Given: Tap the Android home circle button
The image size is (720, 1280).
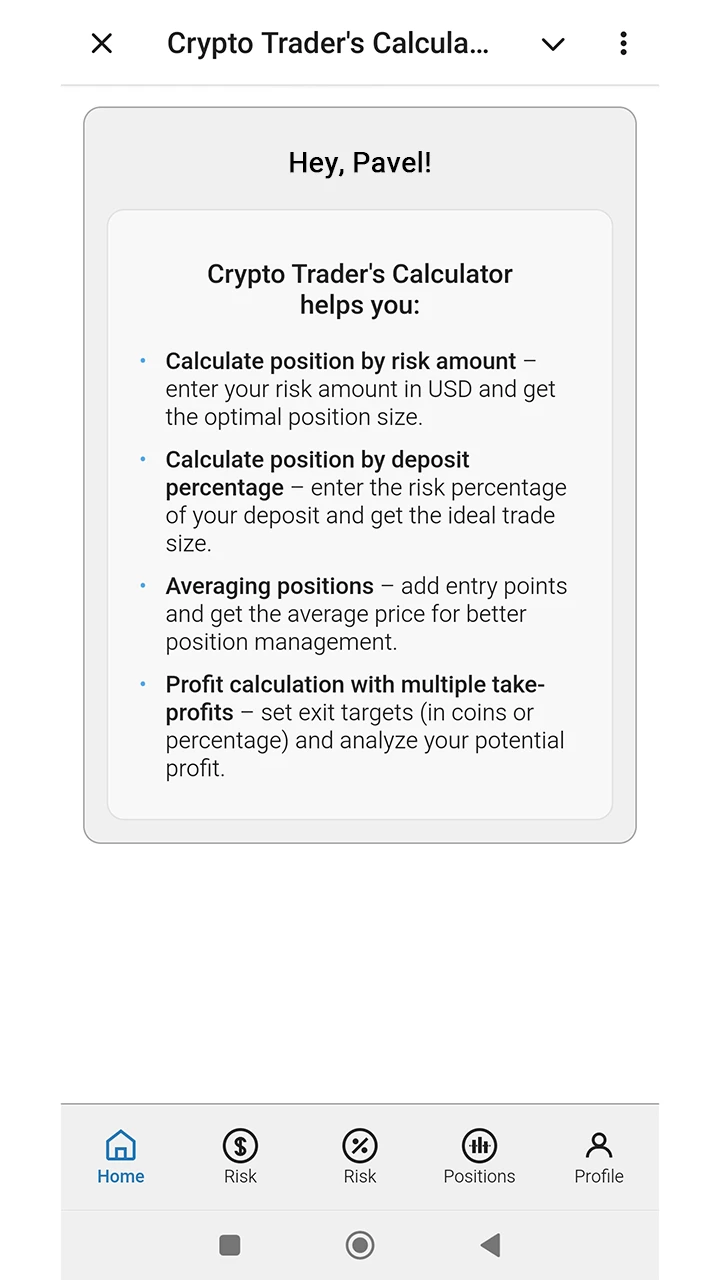Looking at the screenshot, I should click(360, 1245).
